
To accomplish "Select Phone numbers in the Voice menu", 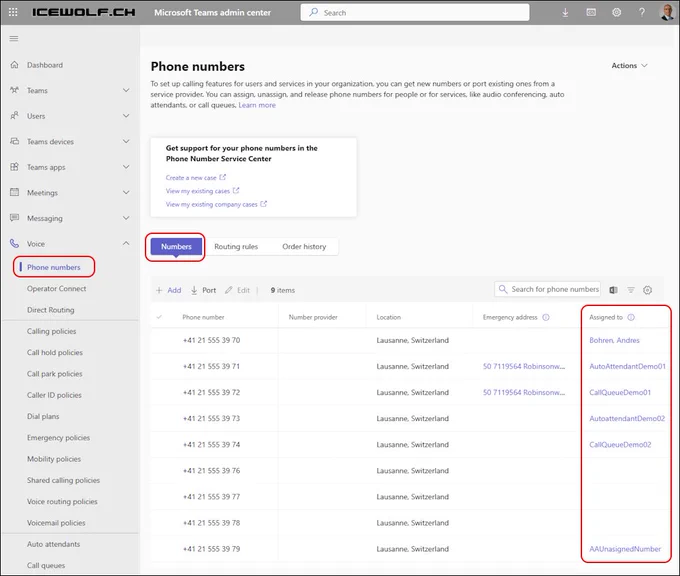I will point(54,267).
